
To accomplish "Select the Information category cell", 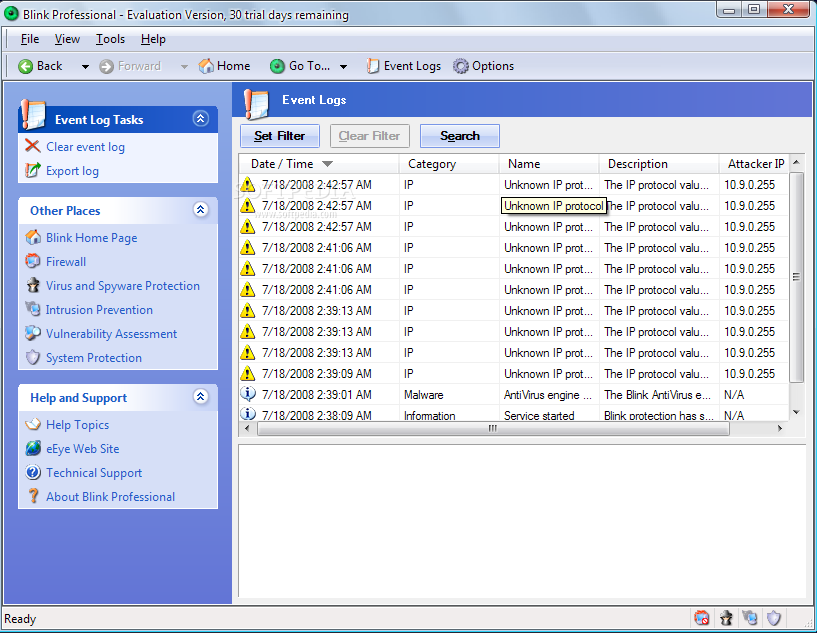I will (x=429, y=415).
